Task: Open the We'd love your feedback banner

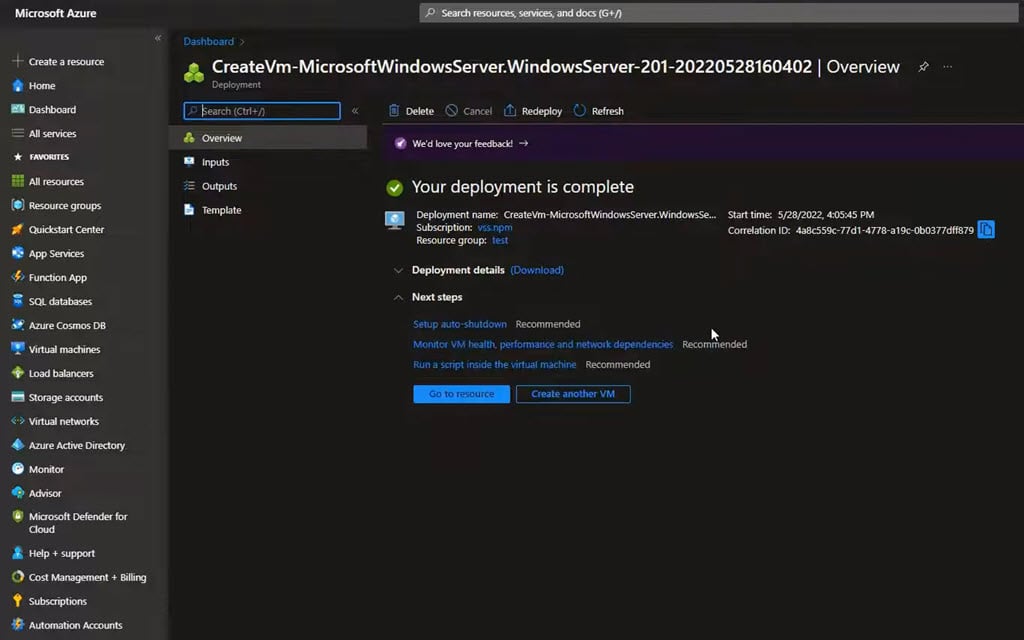Action: [x=462, y=144]
